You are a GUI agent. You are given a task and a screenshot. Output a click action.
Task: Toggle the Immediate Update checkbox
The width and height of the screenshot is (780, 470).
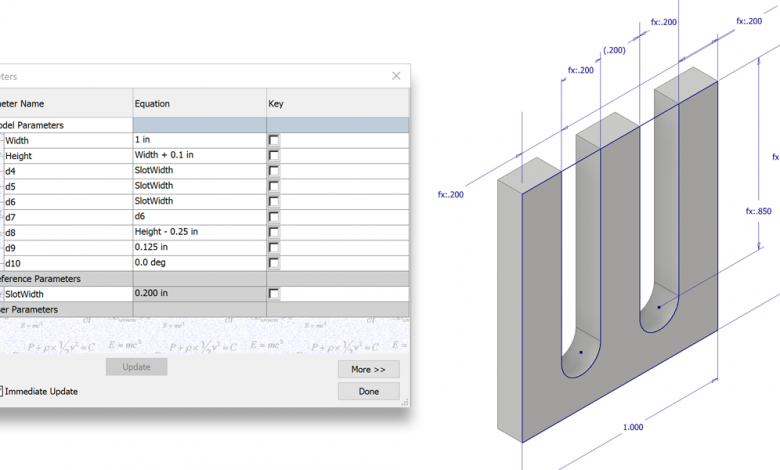2,391
